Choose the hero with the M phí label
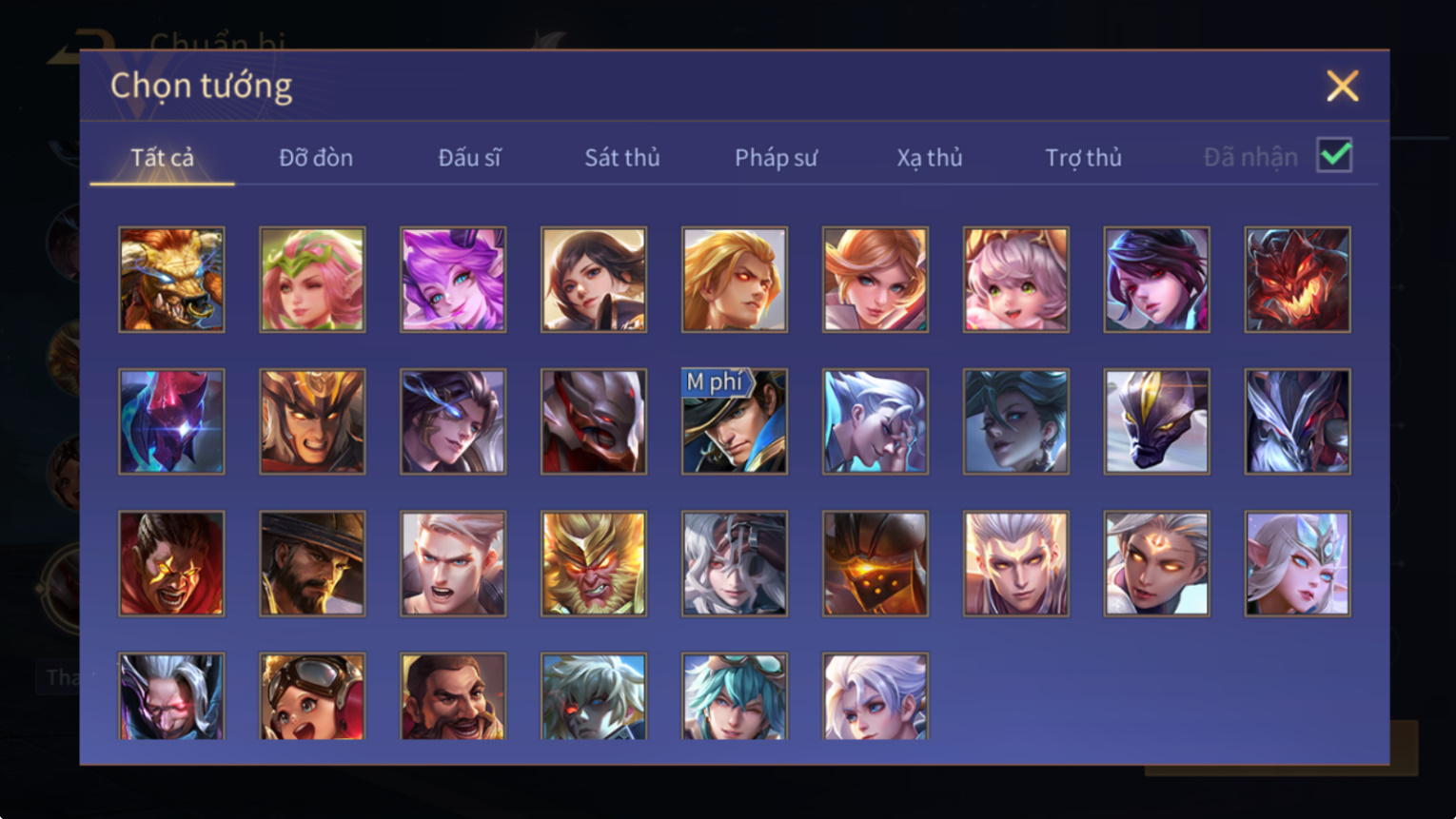Image resolution: width=1456 pixels, height=819 pixels. (735, 421)
